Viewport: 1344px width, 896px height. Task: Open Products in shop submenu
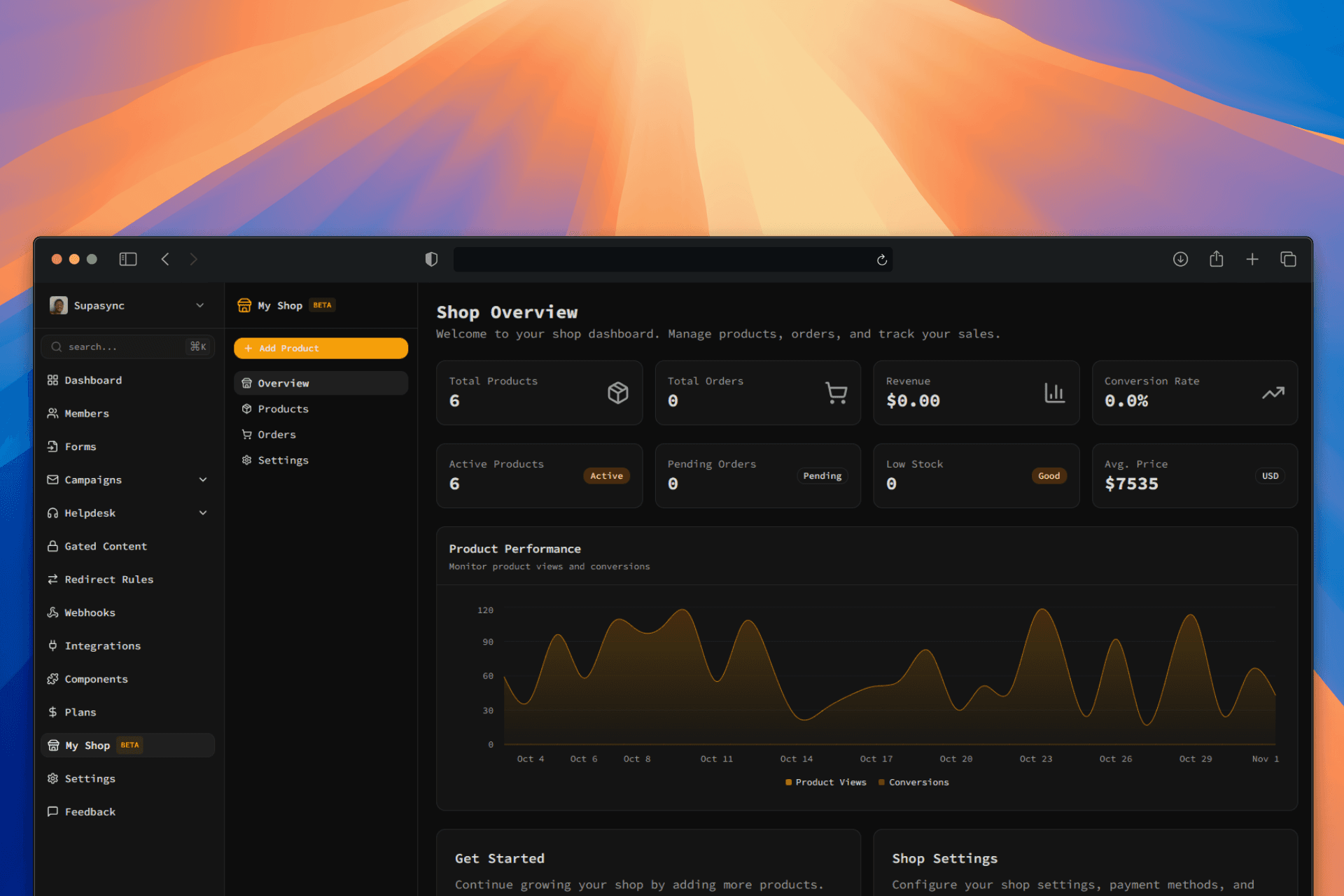[x=283, y=409]
